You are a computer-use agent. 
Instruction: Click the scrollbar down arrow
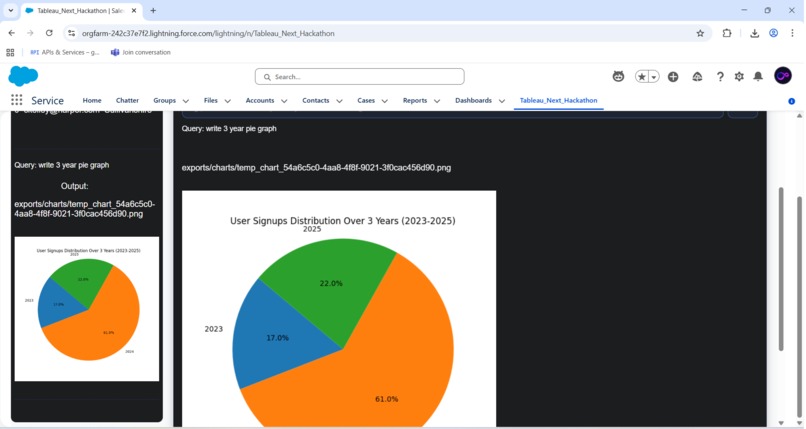click(799, 424)
